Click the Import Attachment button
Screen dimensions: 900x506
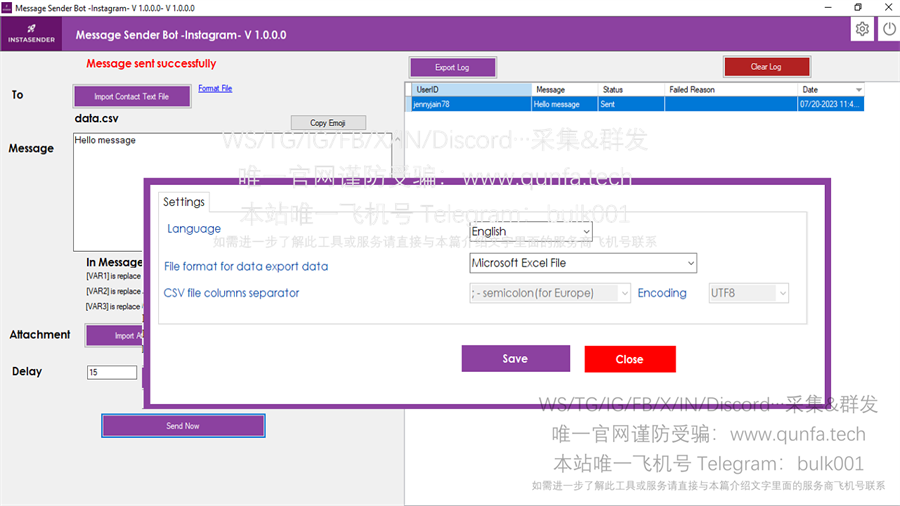point(115,336)
